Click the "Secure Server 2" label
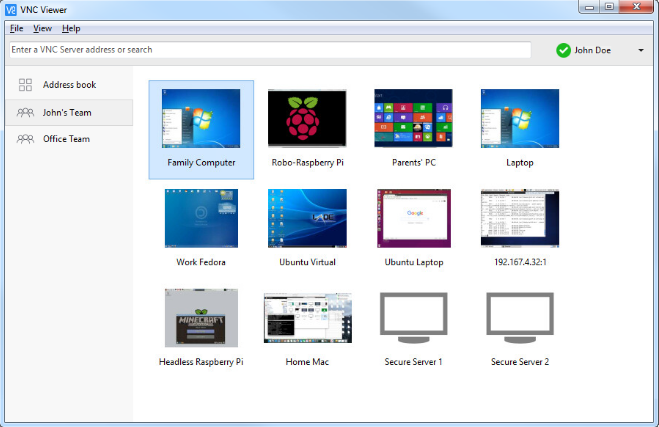The image size is (659, 427). (x=520, y=361)
